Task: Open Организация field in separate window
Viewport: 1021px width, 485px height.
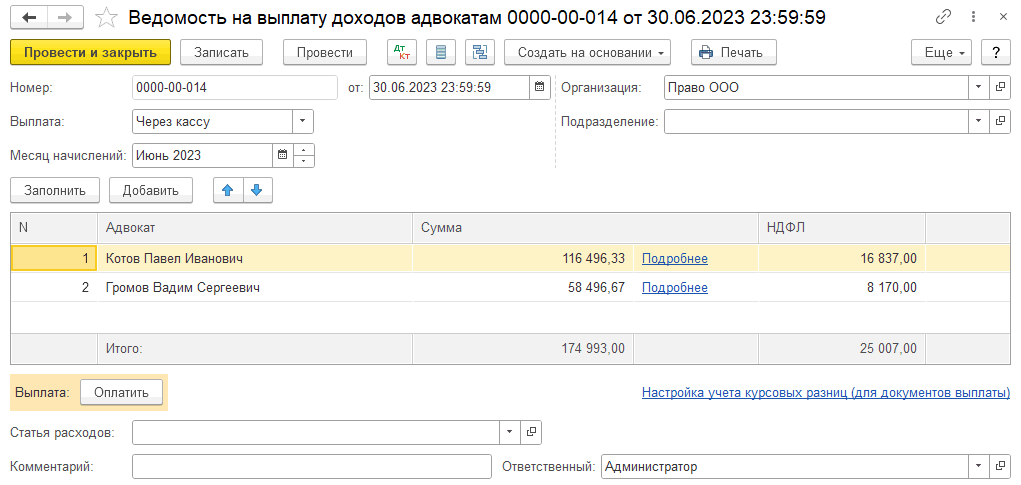Action: [x=1000, y=87]
